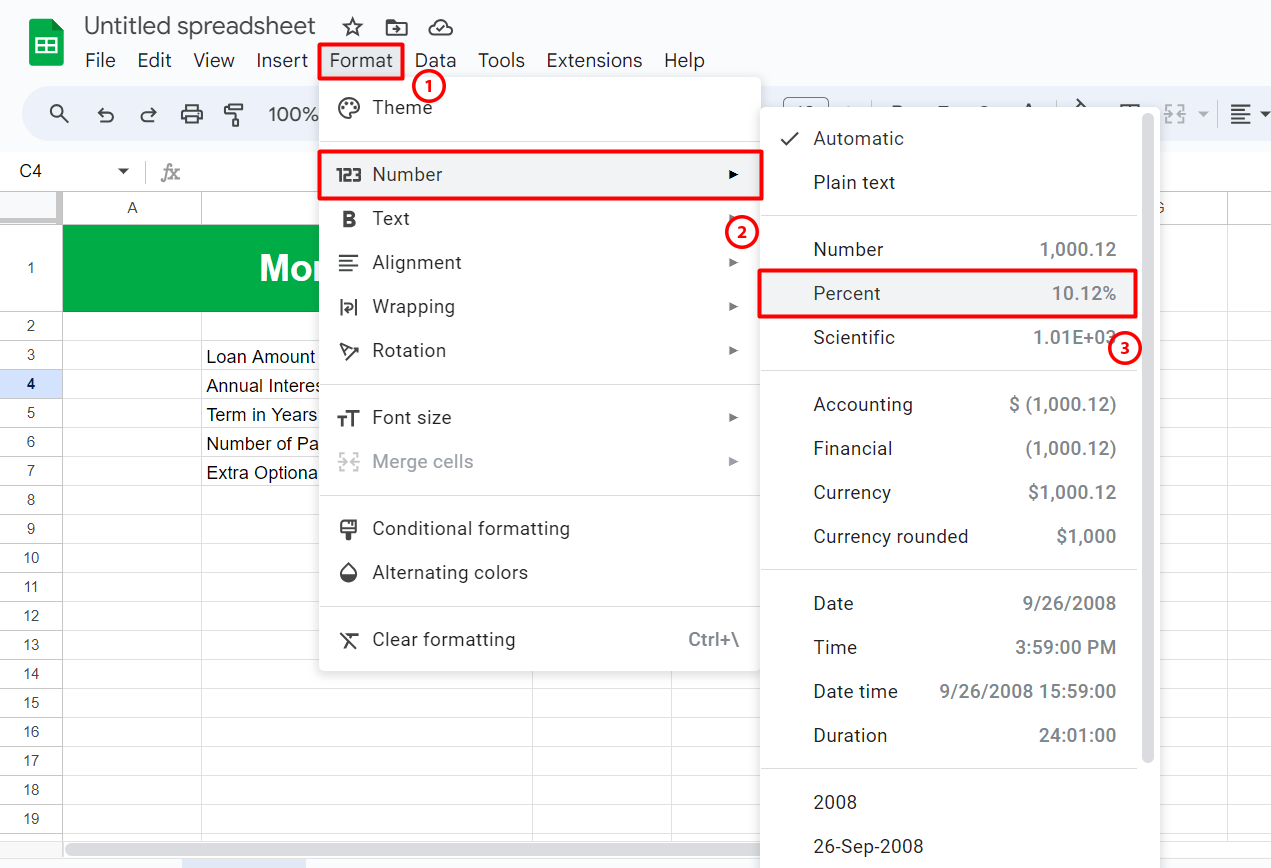Open Conditional formatting

click(539, 529)
